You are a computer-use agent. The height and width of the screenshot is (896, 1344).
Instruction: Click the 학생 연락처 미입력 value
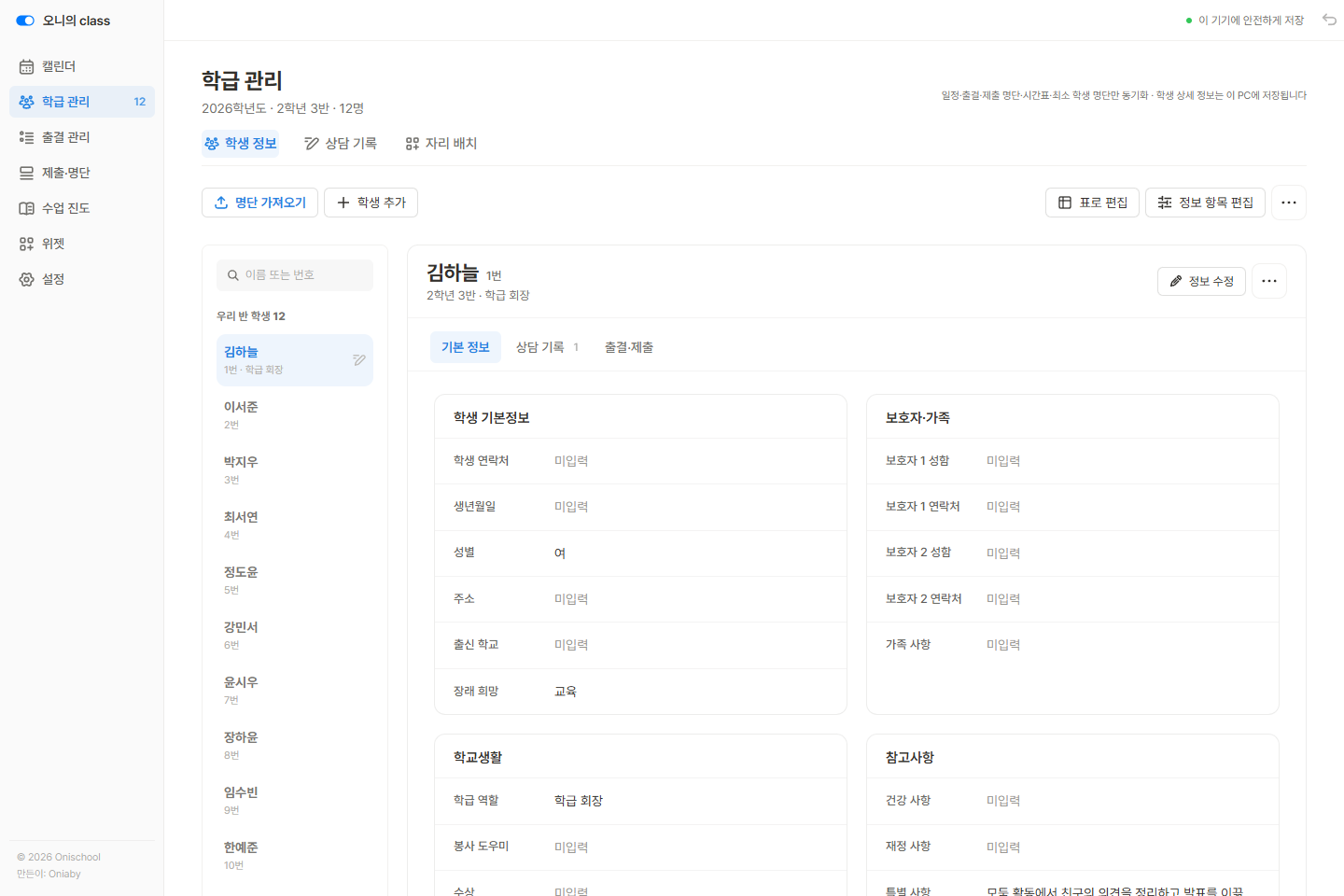click(571, 461)
